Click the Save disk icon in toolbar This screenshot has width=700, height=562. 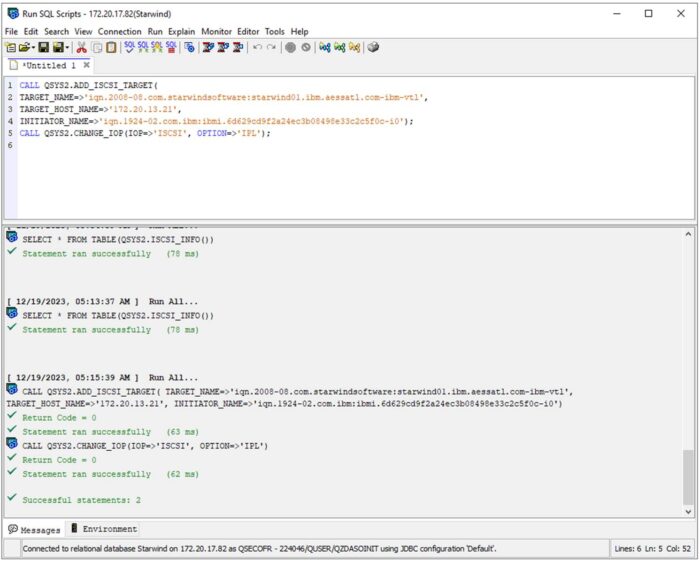43,47
